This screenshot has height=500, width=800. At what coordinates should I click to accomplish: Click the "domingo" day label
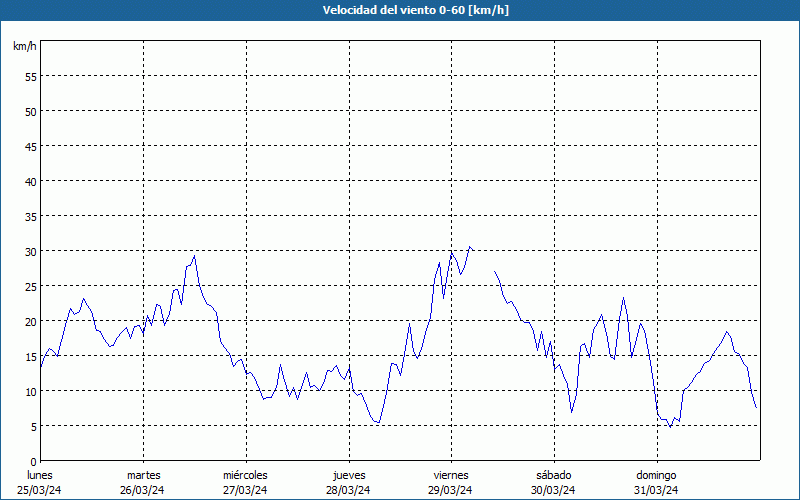pos(656,475)
